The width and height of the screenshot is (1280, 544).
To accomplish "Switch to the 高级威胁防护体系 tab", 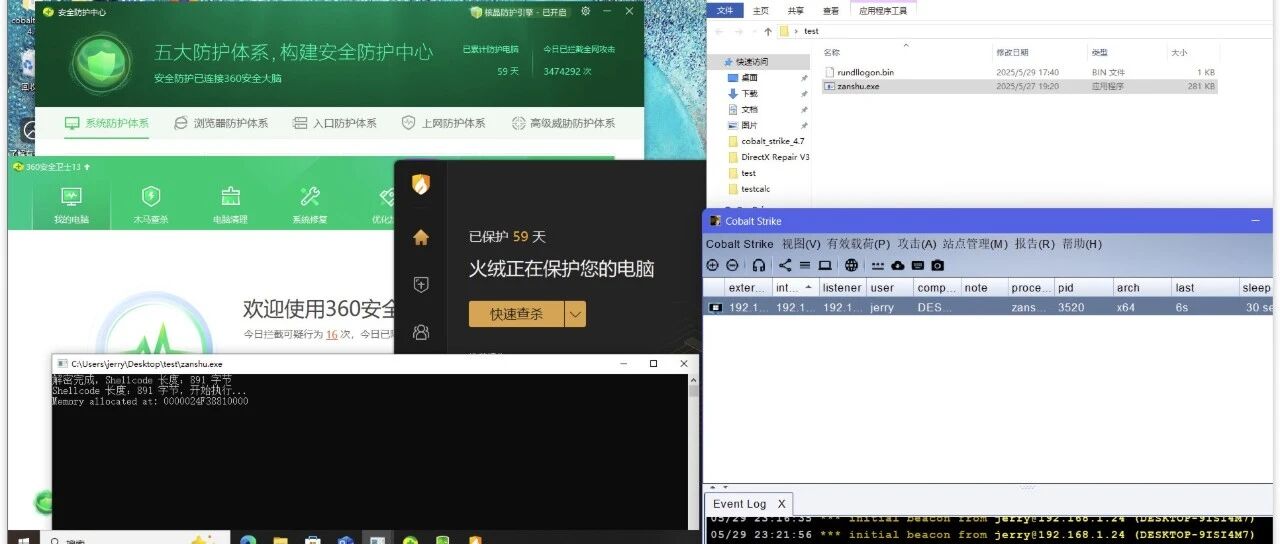I will [563, 123].
